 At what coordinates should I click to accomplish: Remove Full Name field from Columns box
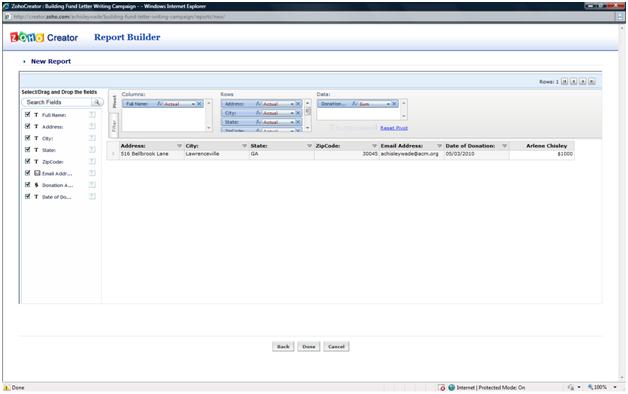tap(199, 104)
